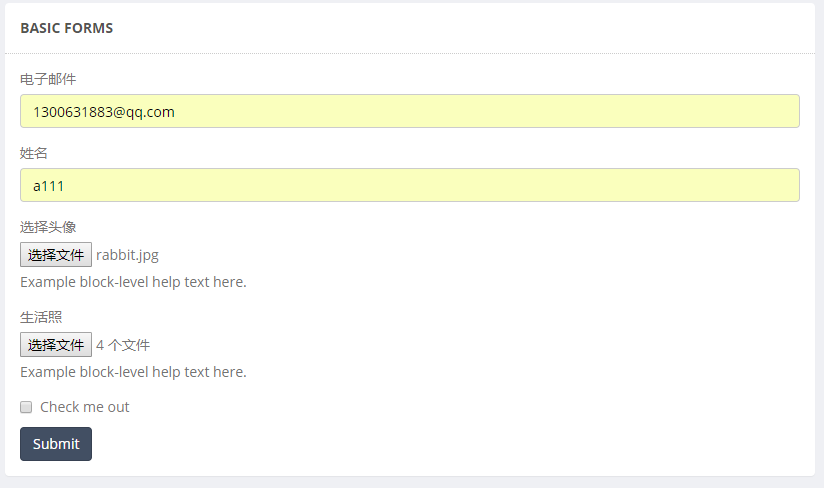This screenshot has height=488, width=824.
Task: Click the rabbit.jpg selected file name
Action: click(x=127, y=255)
